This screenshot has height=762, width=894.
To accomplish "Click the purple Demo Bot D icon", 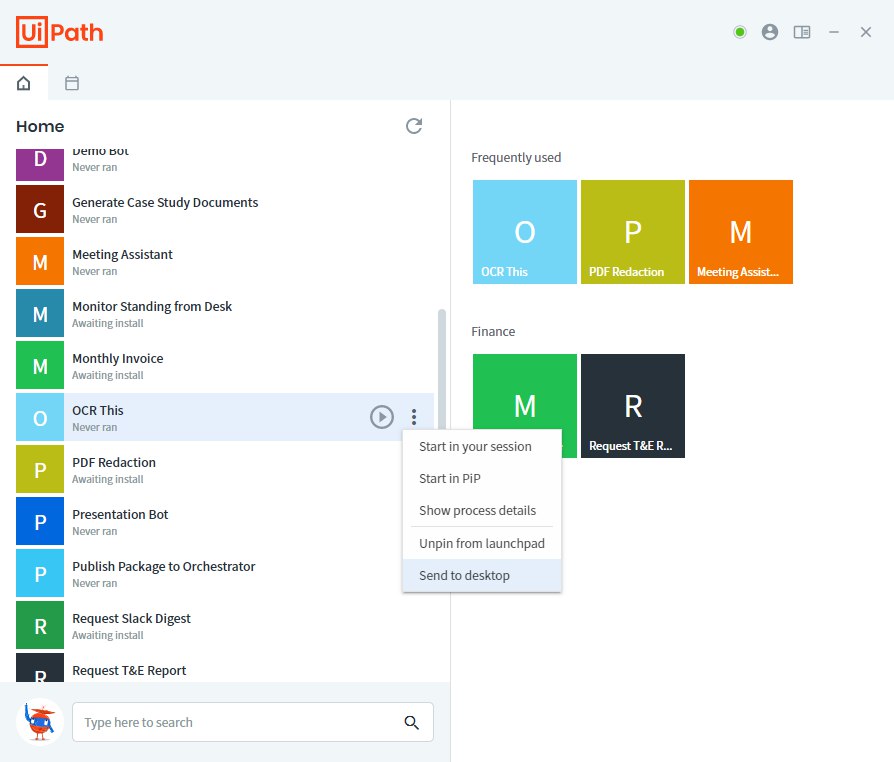I will coord(40,164).
